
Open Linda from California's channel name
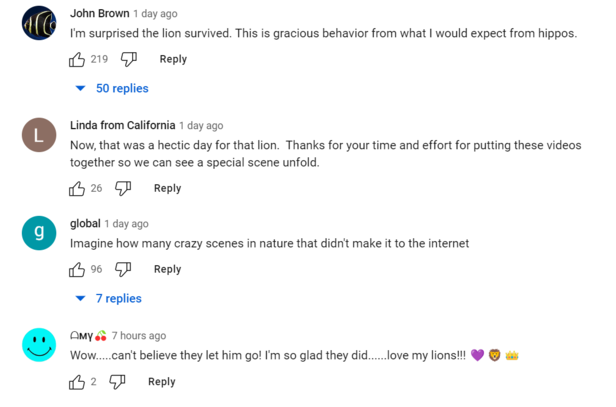[122, 126]
